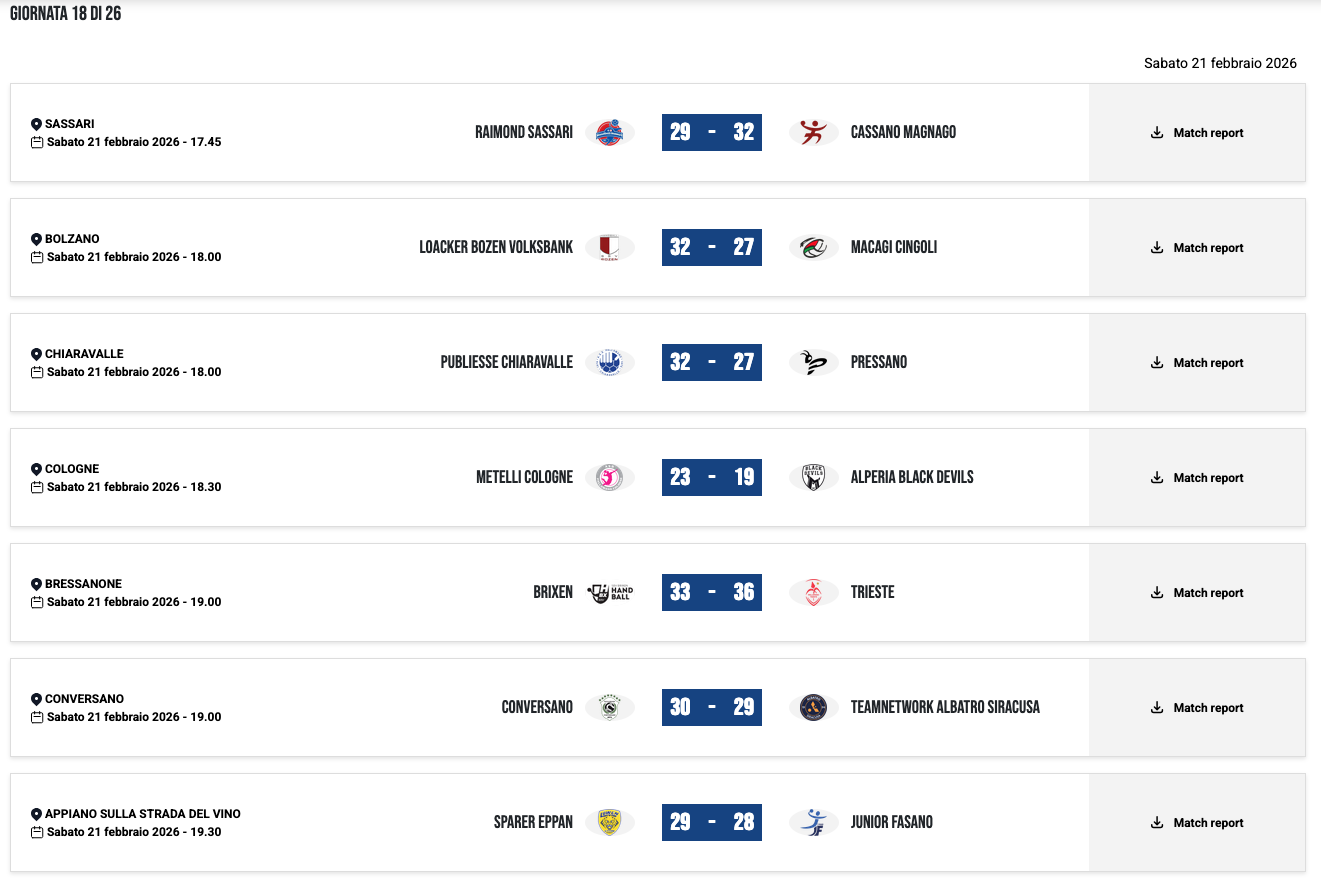The image size is (1321, 883).
Task: Click the Macagi Cingoli team logo
Action: pos(813,247)
